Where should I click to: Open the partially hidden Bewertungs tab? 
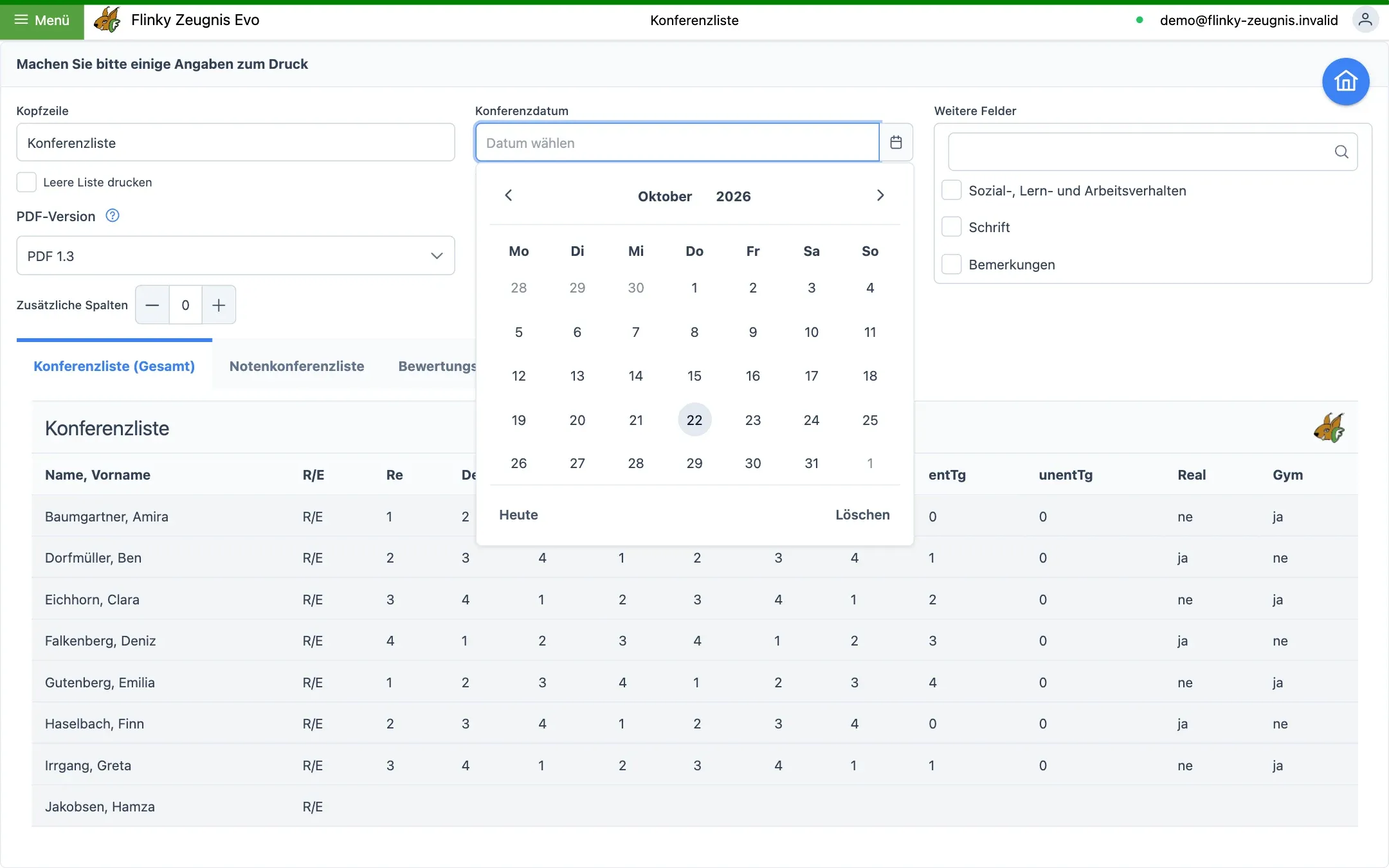click(x=437, y=366)
